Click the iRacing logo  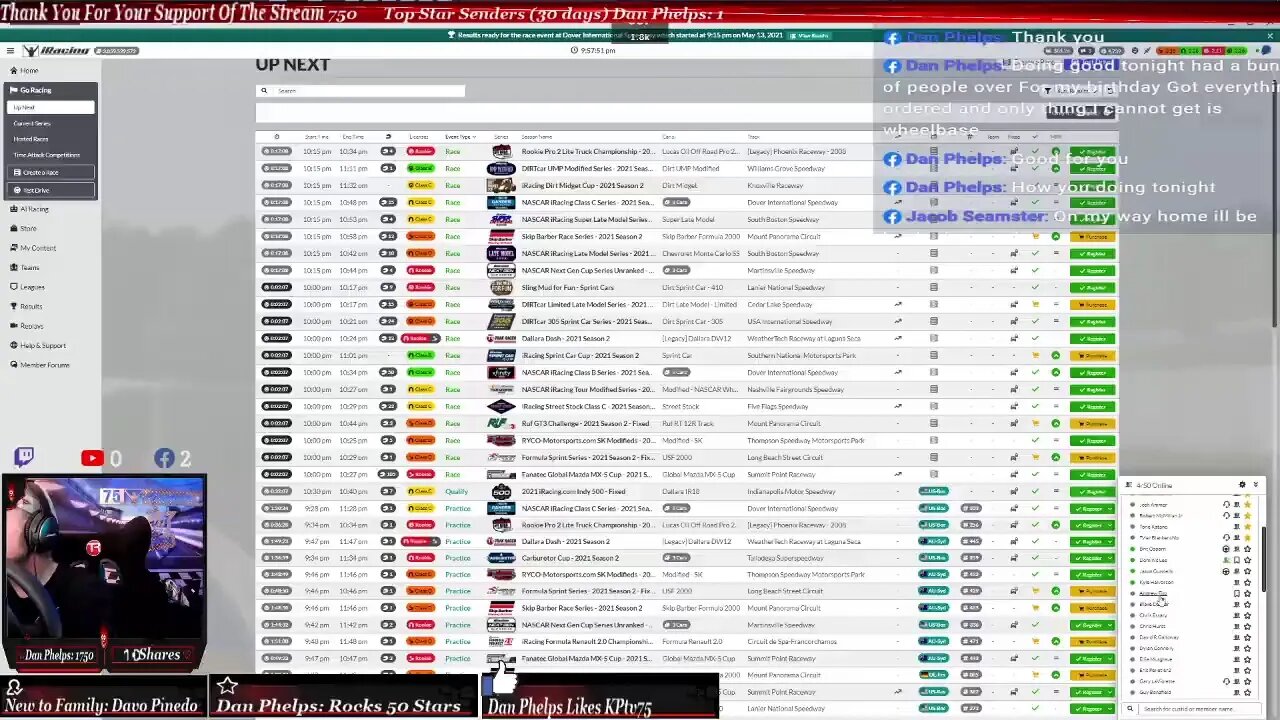coord(56,50)
